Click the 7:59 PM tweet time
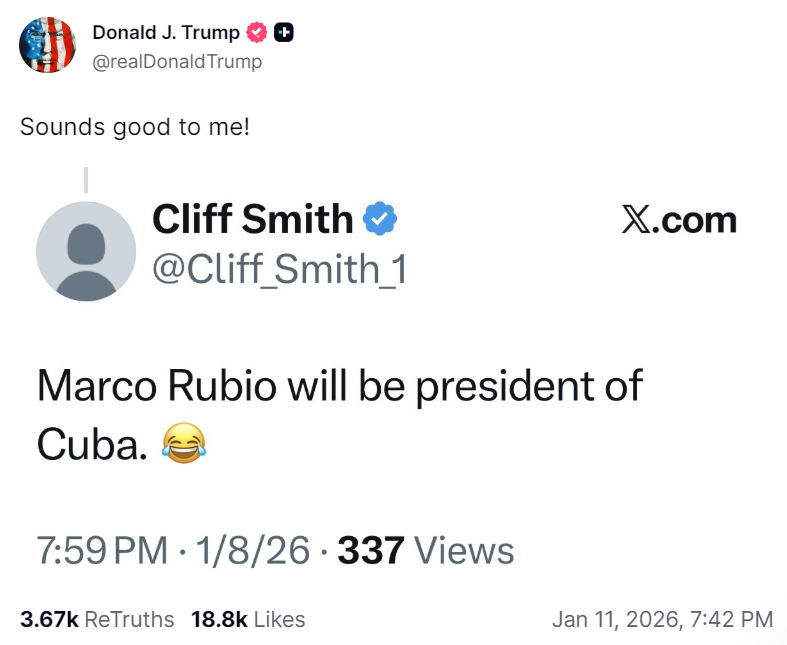 [x=102, y=550]
